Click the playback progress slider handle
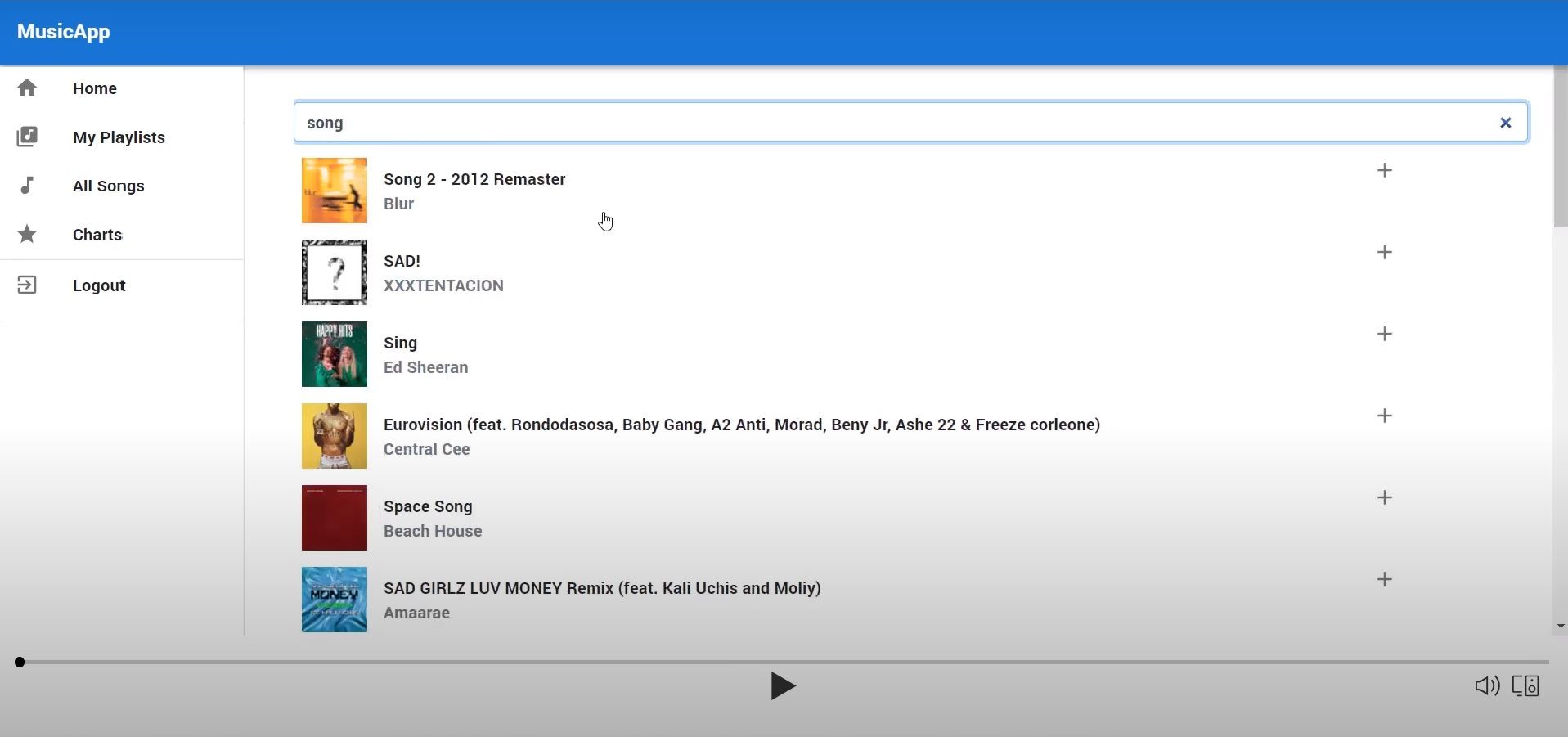This screenshot has width=1568, height=737. tap(20, 662)
